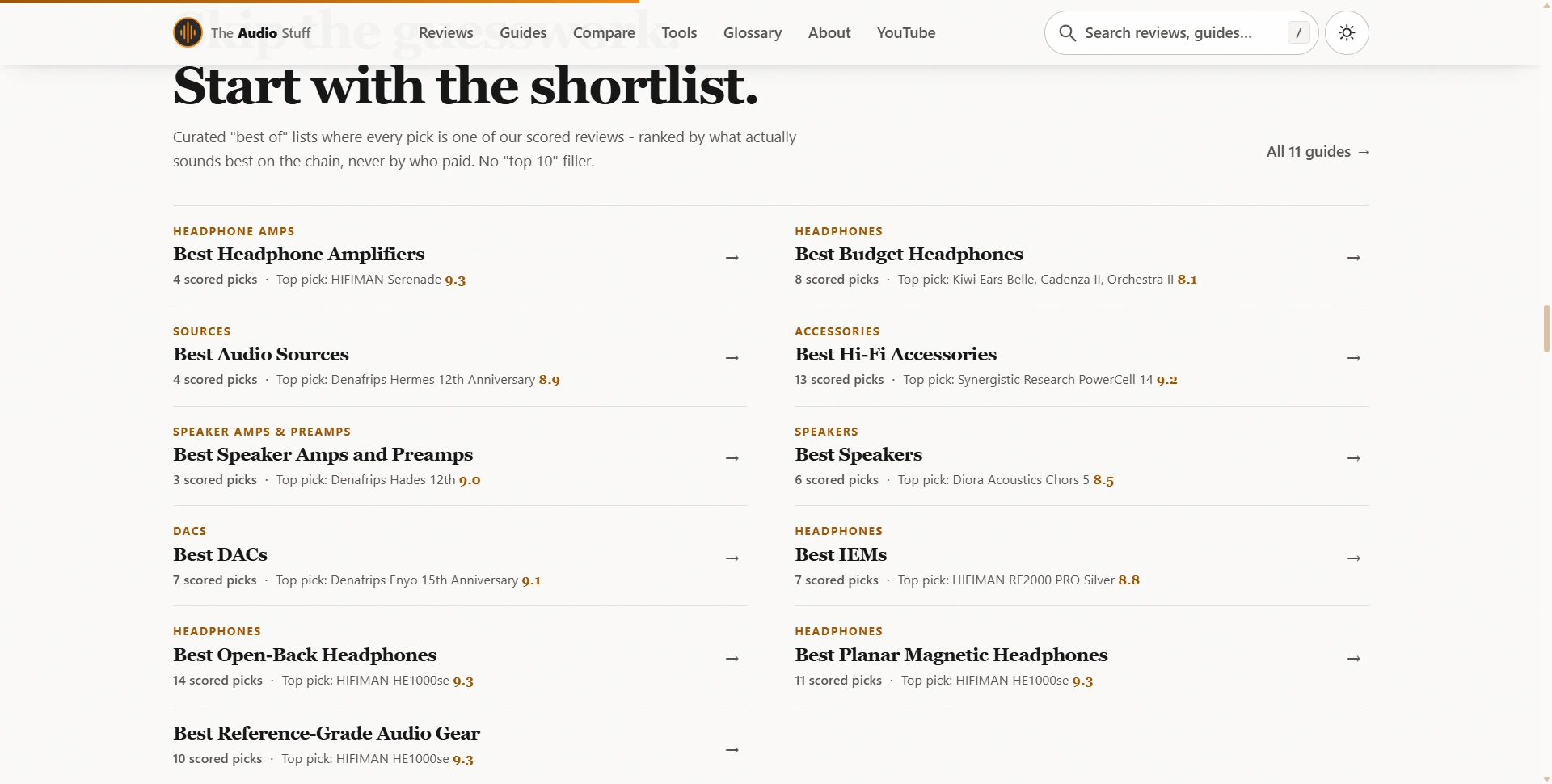Image resolution: width=1552 pixels, height=784 pixels.
Task: Click the DACS category label
Action: point(189,531)
